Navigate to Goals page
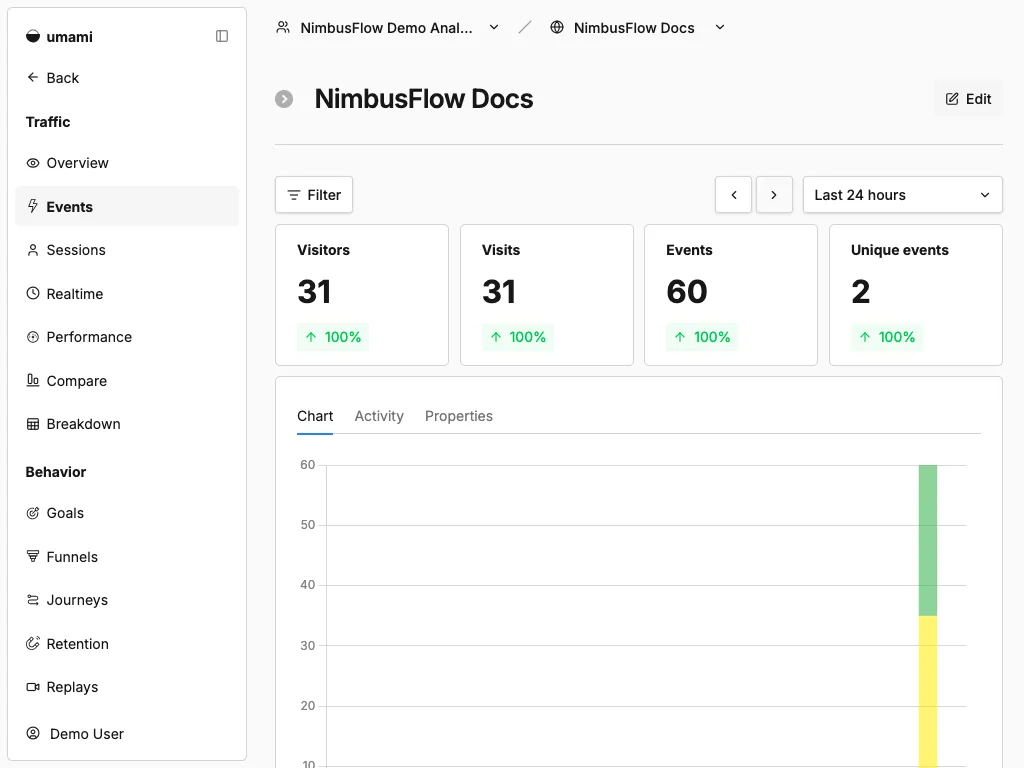The height and width of the screenshot is (768, 1024). [x=127, y=513]
